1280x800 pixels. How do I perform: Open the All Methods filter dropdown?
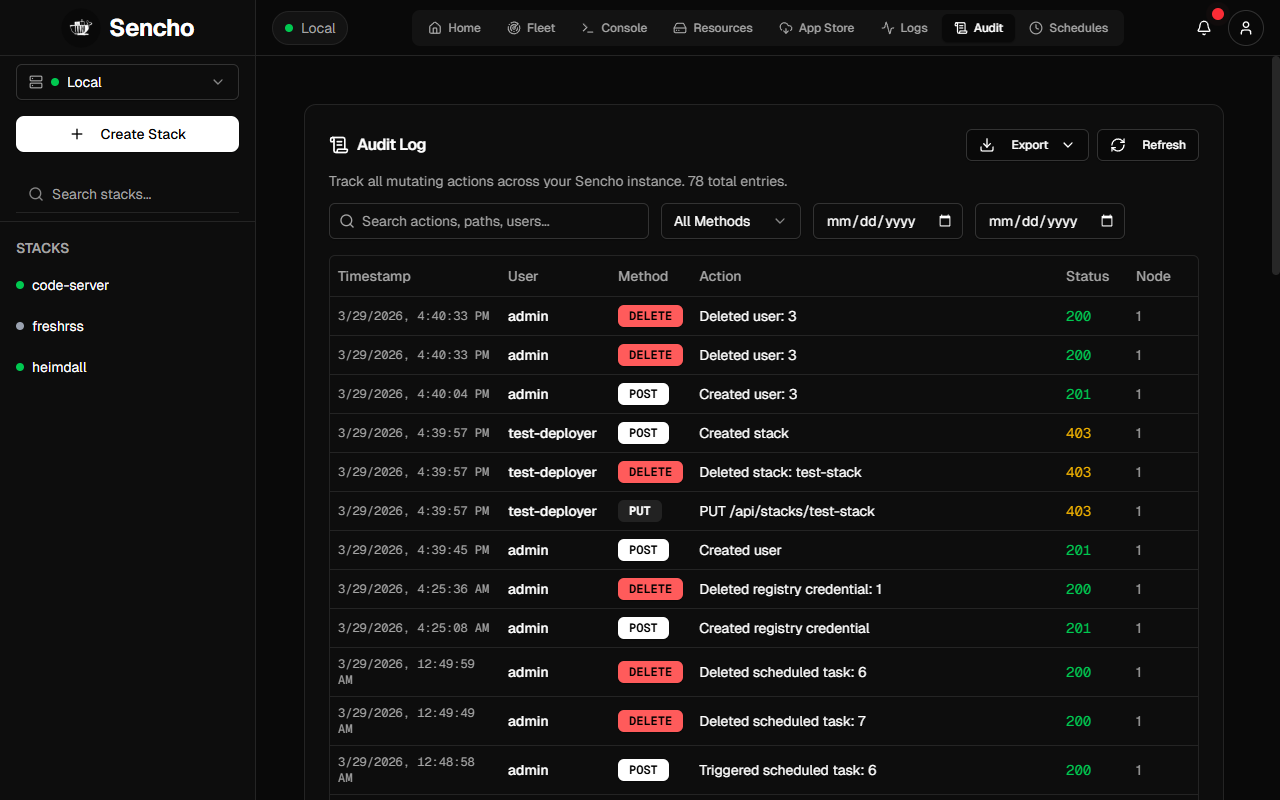point(731,221)
